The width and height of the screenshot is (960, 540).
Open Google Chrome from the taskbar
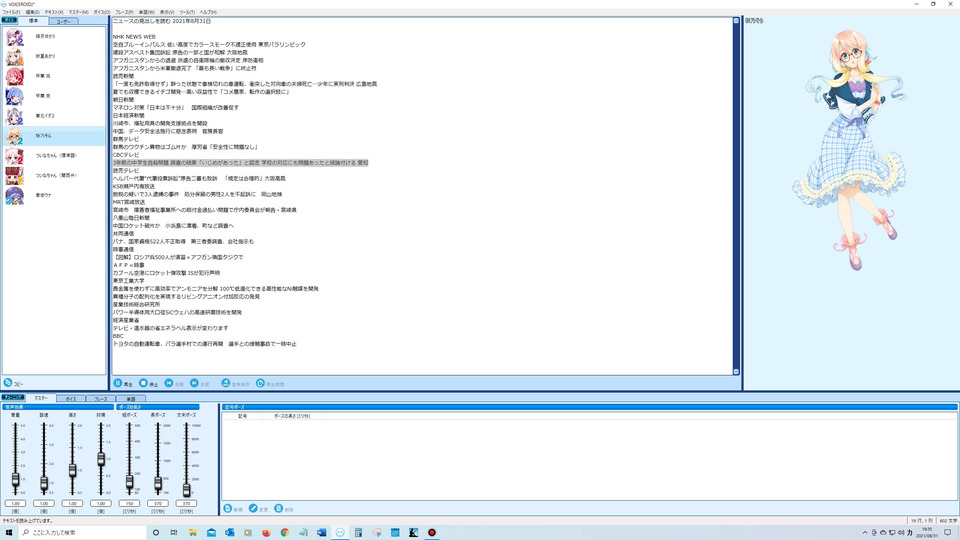point(285,533)
